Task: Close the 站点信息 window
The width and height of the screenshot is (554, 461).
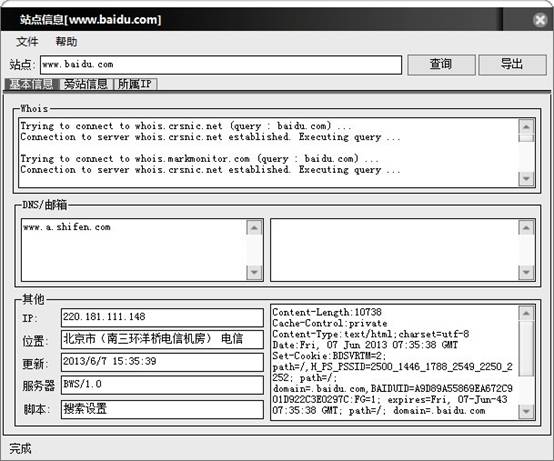Action: 540,20
